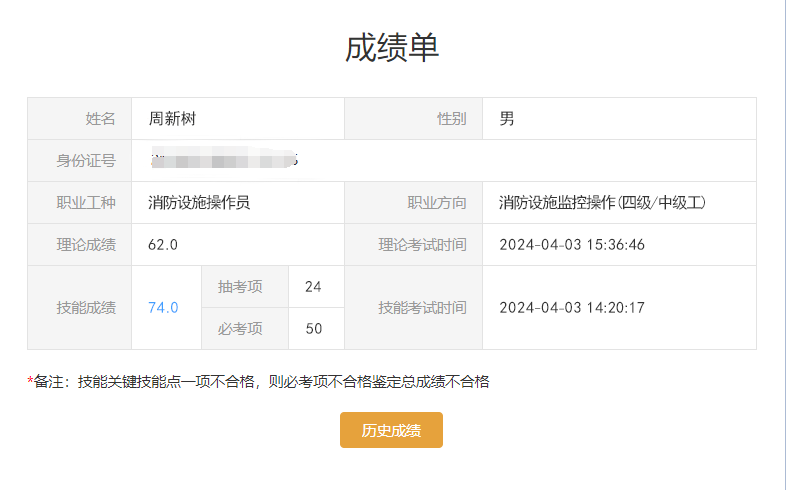
Task: Click the 抽考项 score 24
Action: click(313, 286)
